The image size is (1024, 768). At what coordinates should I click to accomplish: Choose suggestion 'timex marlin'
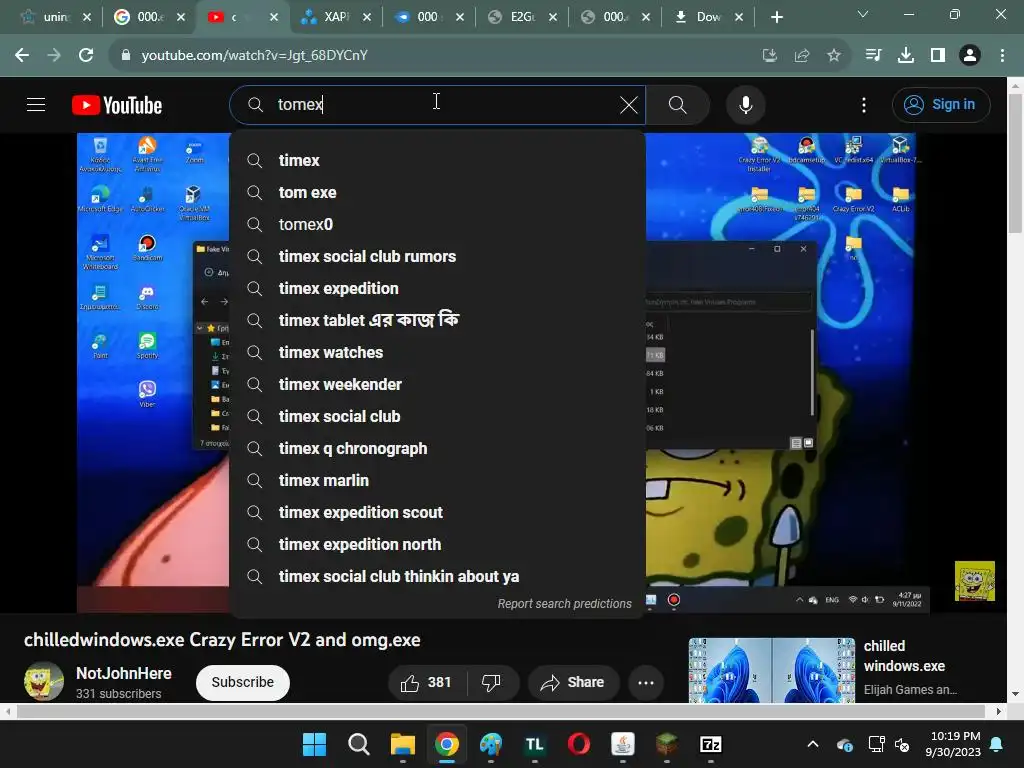[438, 480]
